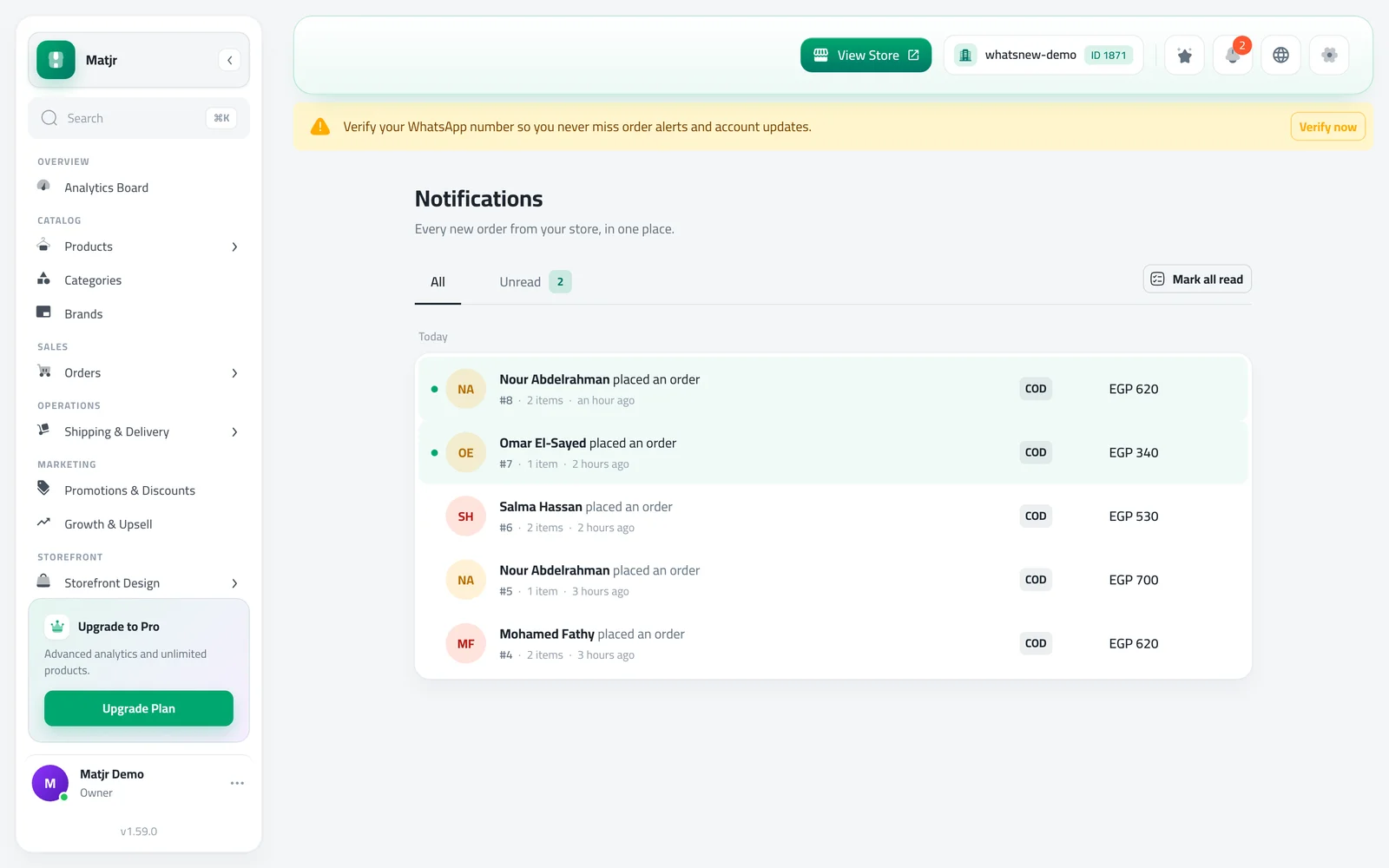Screen dimensions: 1389x868
Task: Open Salma Hassan order #6 notification
Action: [833, 516]
